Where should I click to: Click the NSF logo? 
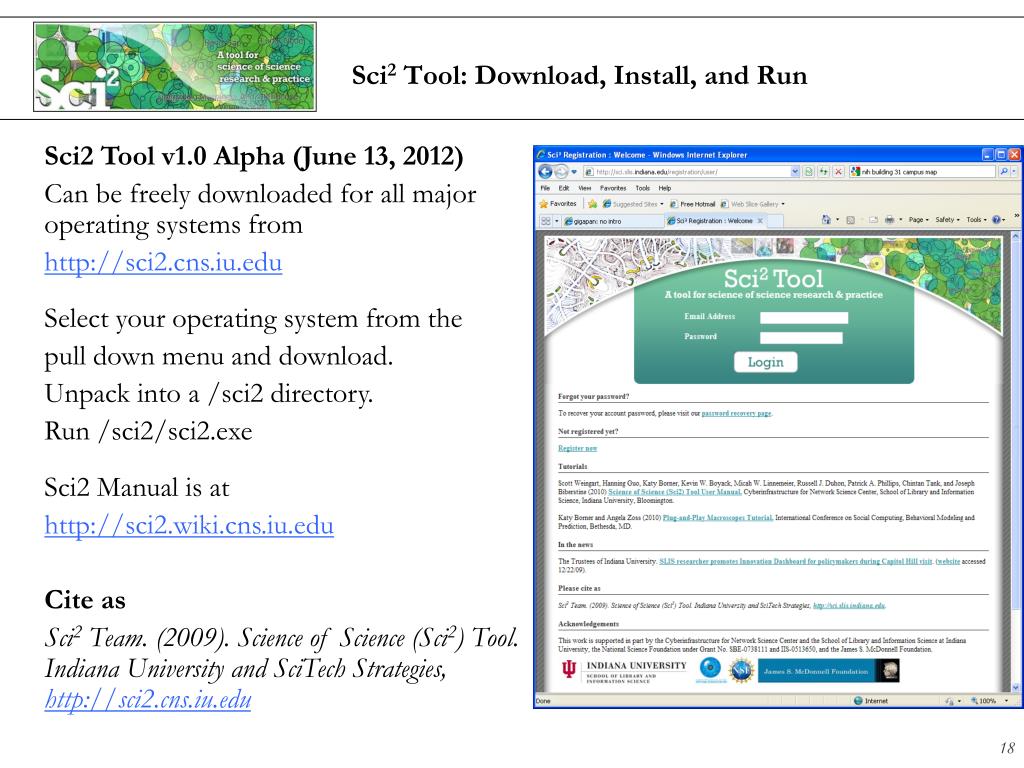pos(741,670)
